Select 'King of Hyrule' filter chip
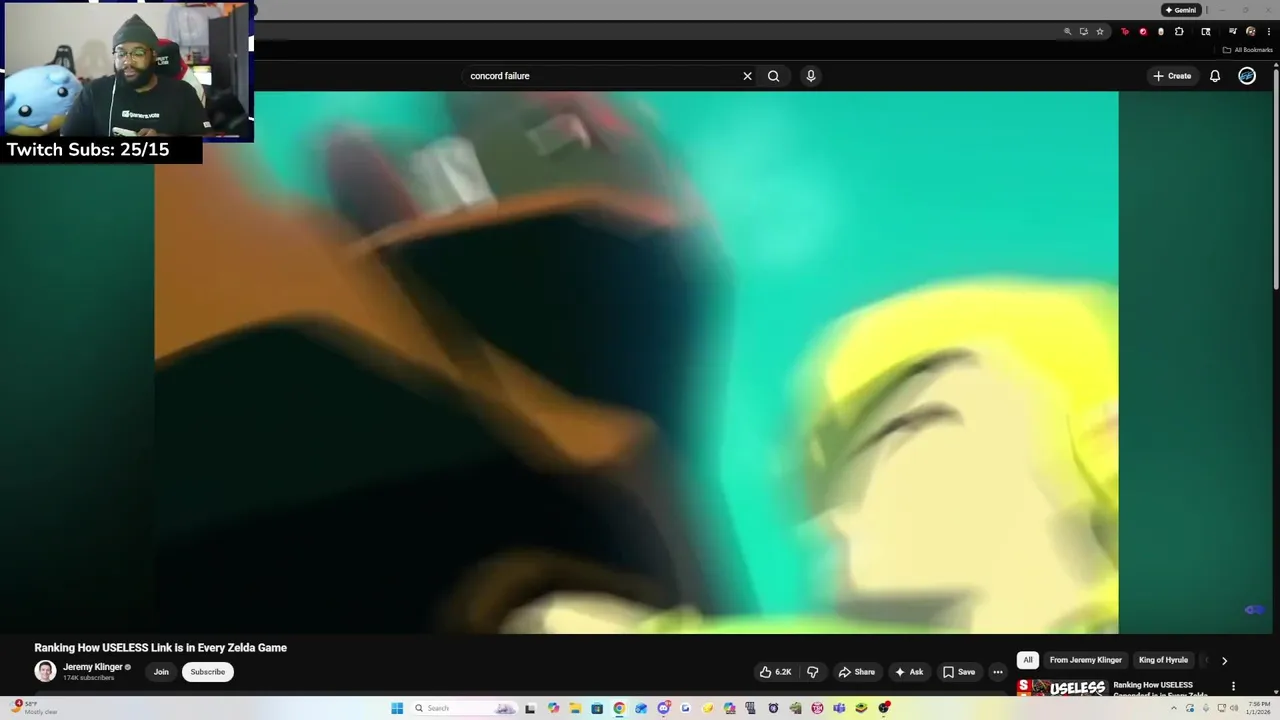Image resolution: width=1280 pixels, height=720 pixels. (x=1163, y=660)
